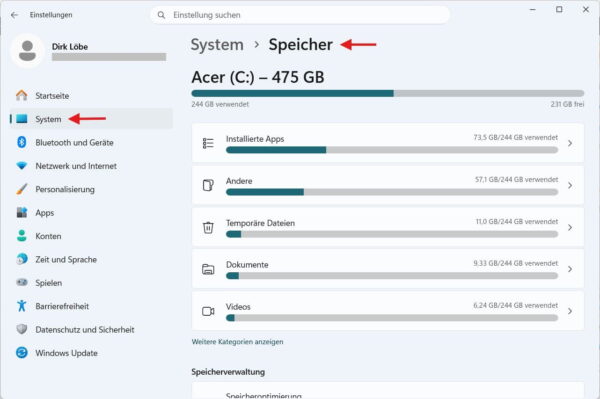Click the 231 GB frei text

pos(567,104)
